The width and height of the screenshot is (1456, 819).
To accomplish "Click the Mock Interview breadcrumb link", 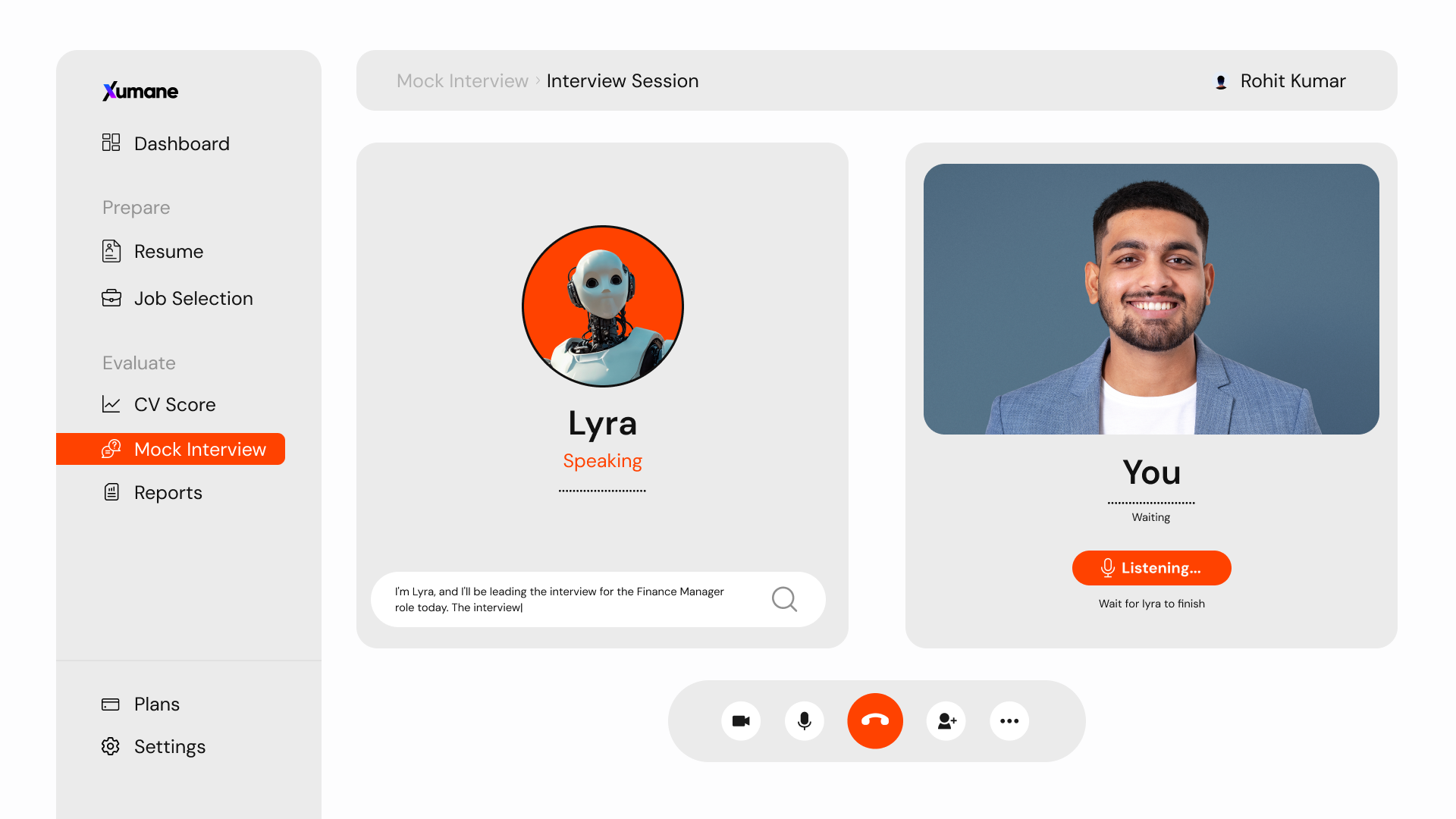I will [x=462, y=80].
